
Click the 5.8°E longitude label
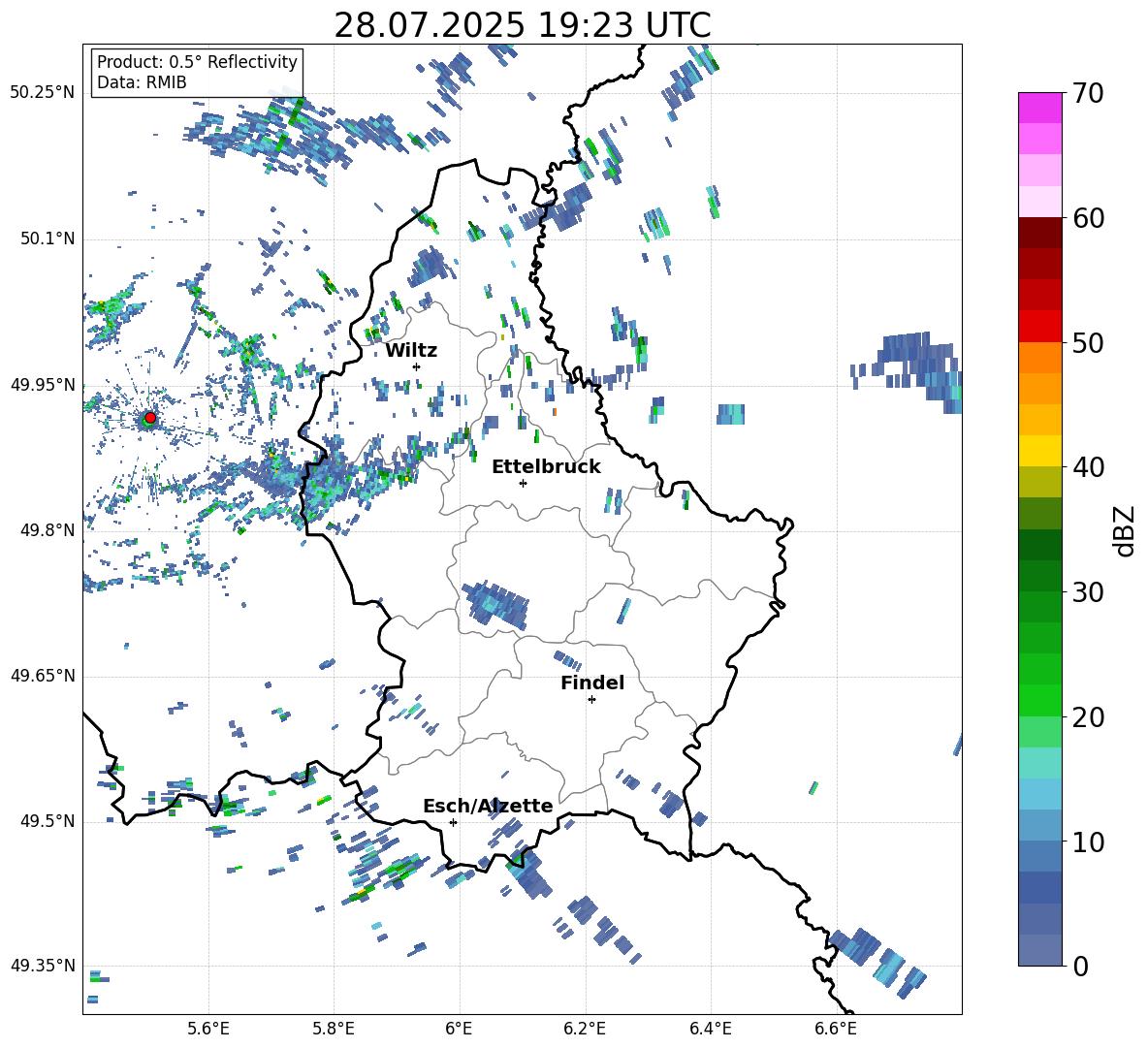coord(334,1029)
